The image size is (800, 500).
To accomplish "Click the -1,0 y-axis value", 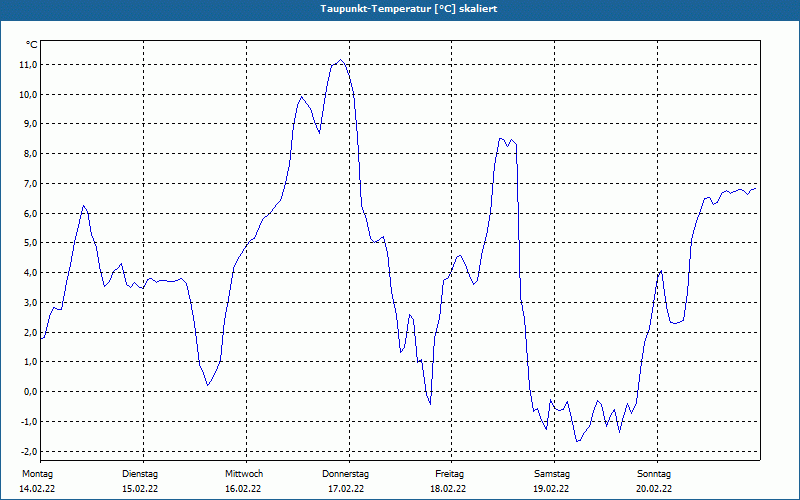I will 29,421.
